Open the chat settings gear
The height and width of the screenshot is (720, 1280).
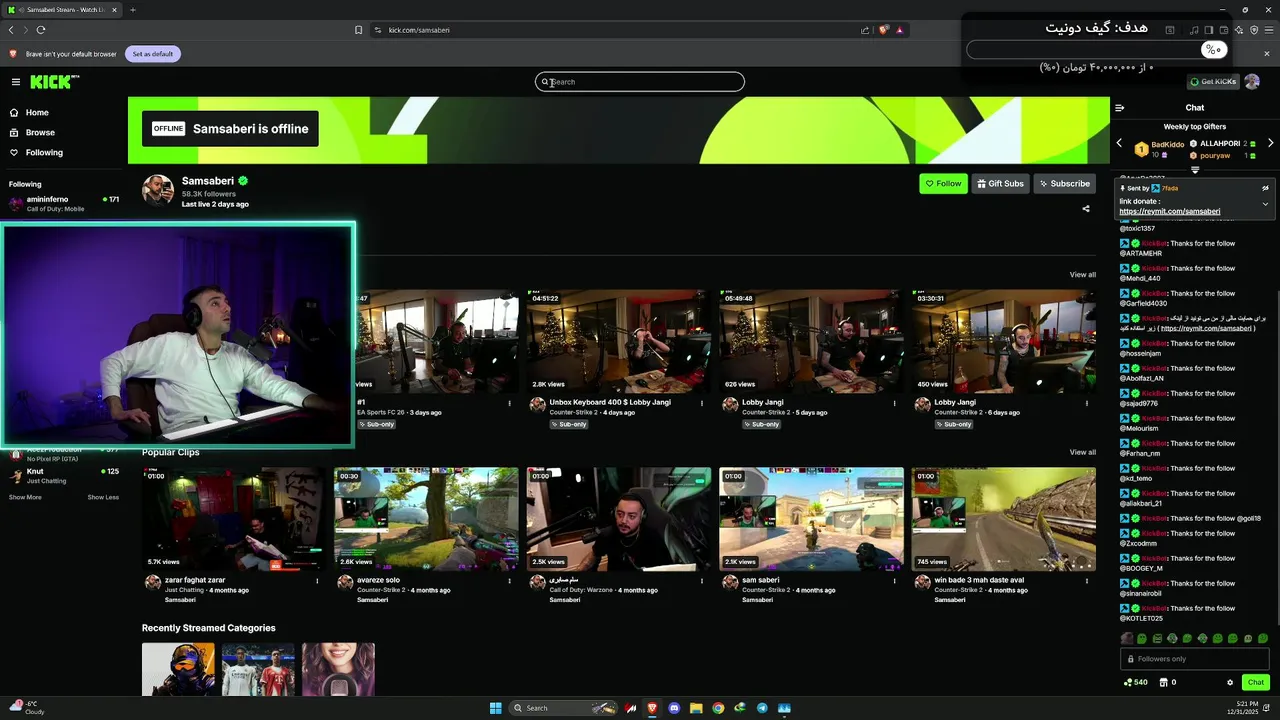(1230, 683)
